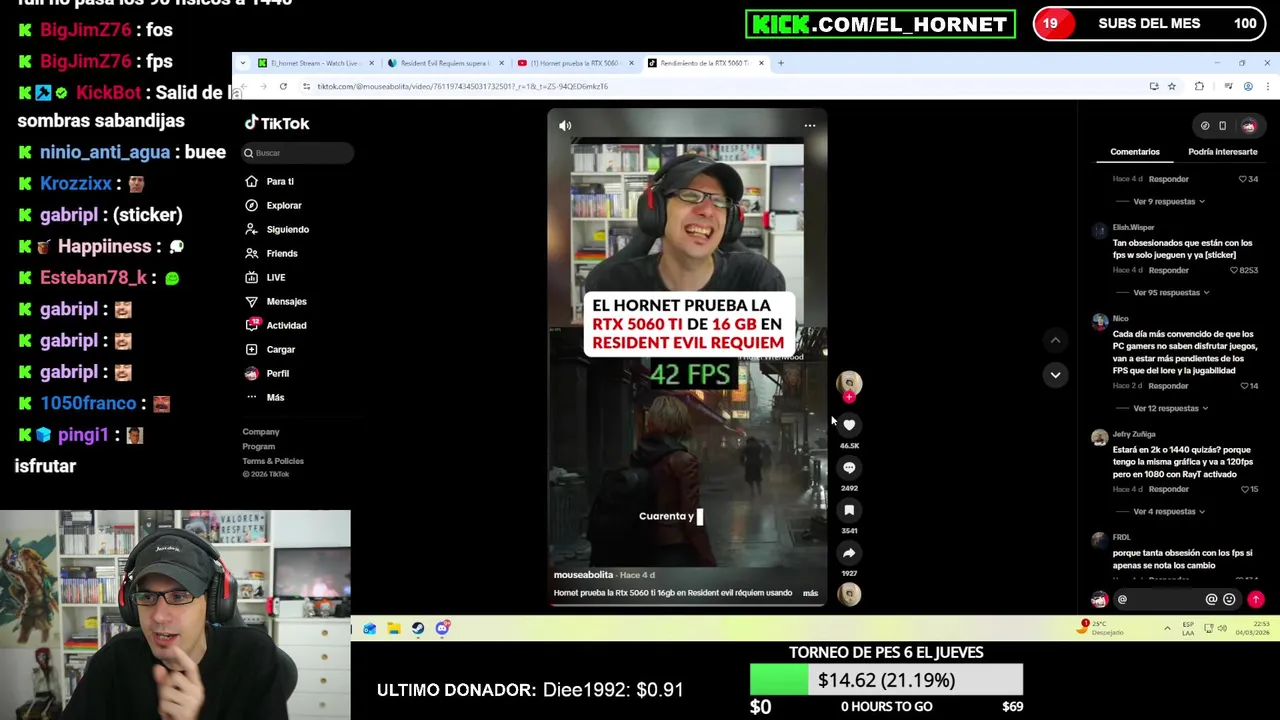Send the comment with red arrow button
This screenshot has width=1280, height=720.
(x=1256, y=600)
